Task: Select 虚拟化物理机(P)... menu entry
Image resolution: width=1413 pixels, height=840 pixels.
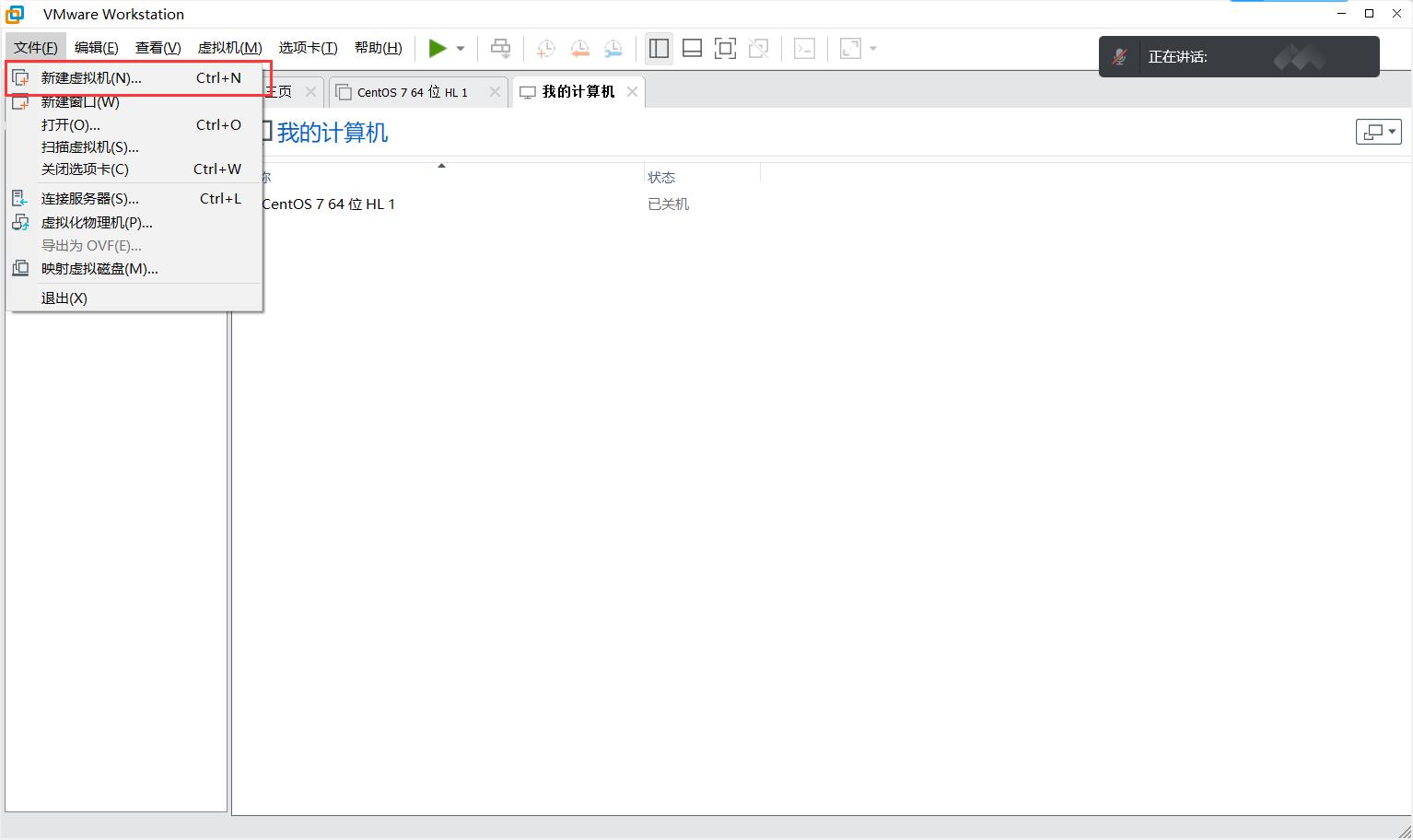Action: [x=134, y=222]
